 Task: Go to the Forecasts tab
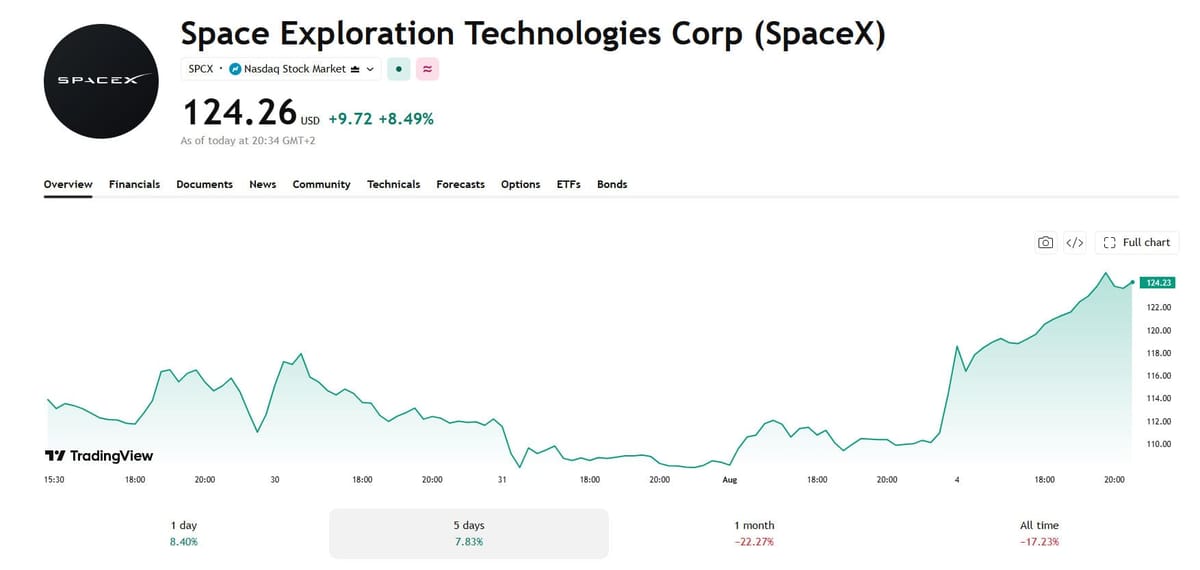[460, 184]
